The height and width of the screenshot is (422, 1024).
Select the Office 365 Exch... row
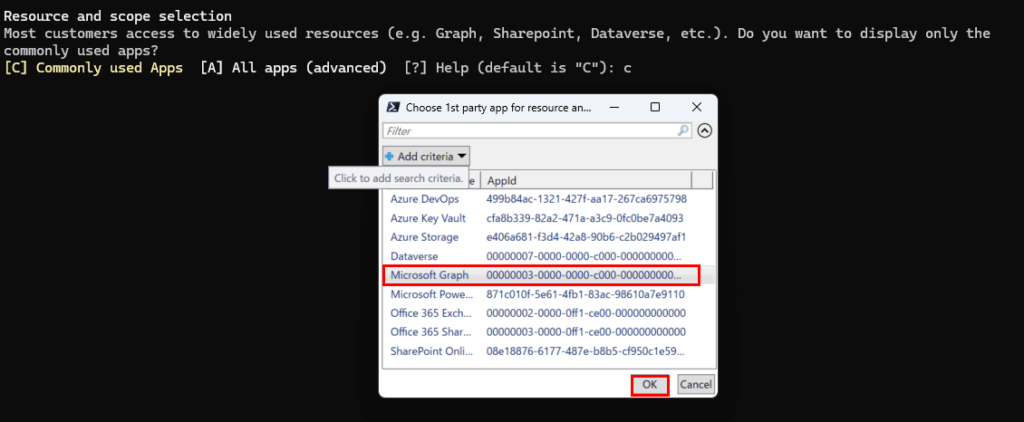pos(549,313)
